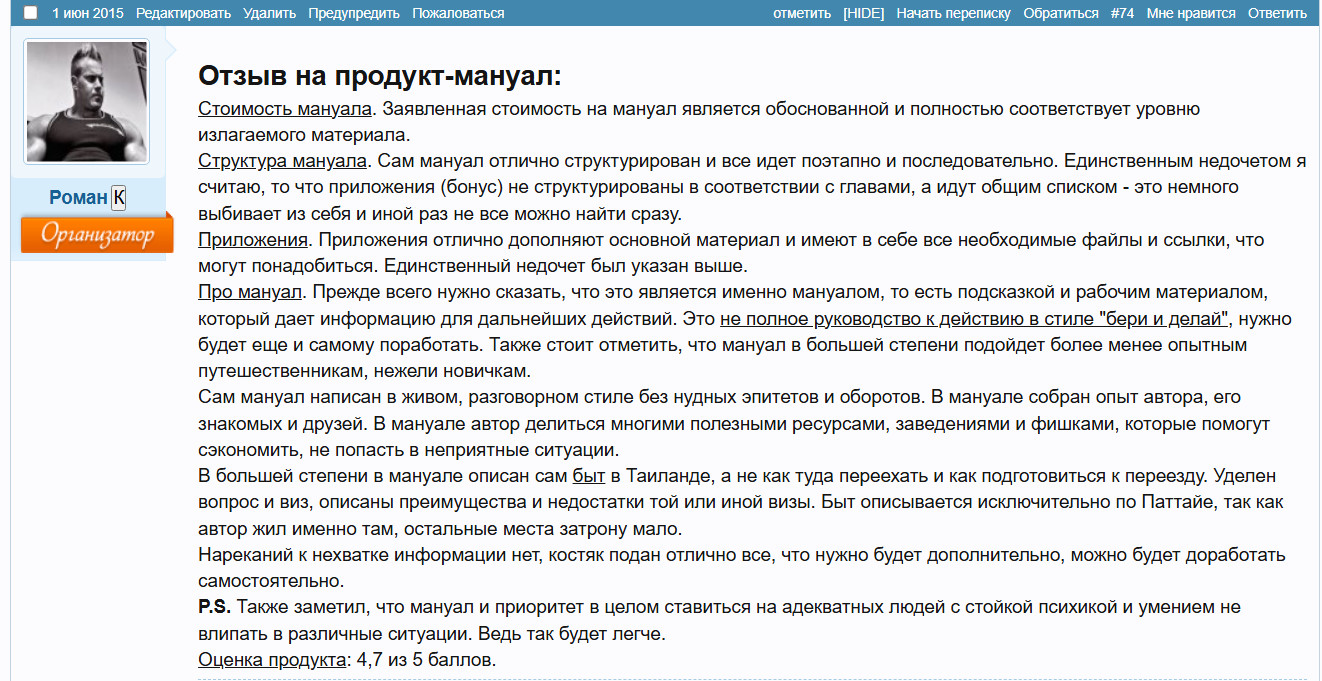
Task: Click the underlined word Приложения
Action: click(253, 239)
